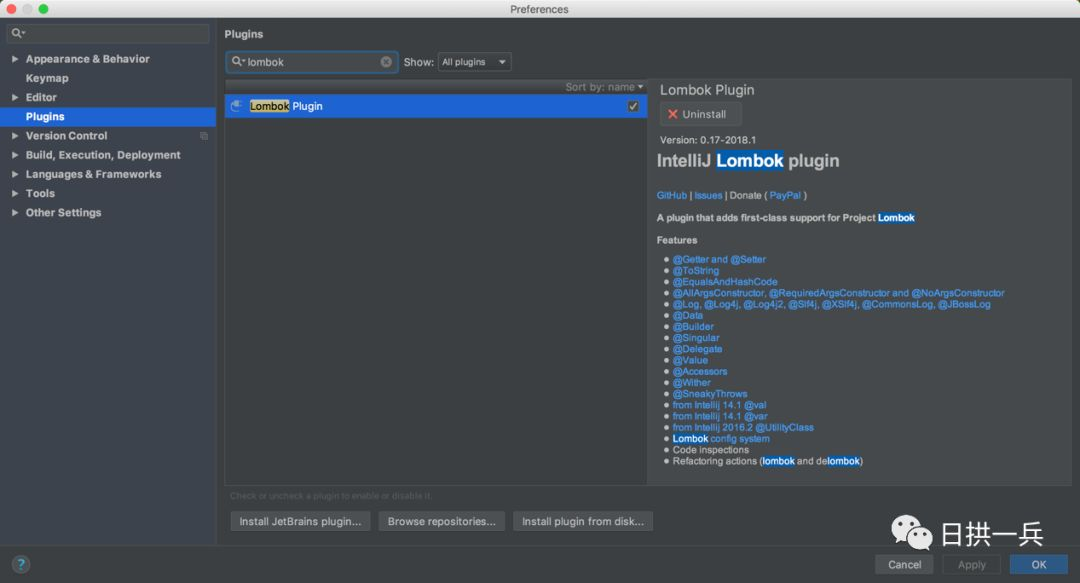
Task: Uncheck the Lombok Plugin enabled checkbox
Action: coord(633,106)
